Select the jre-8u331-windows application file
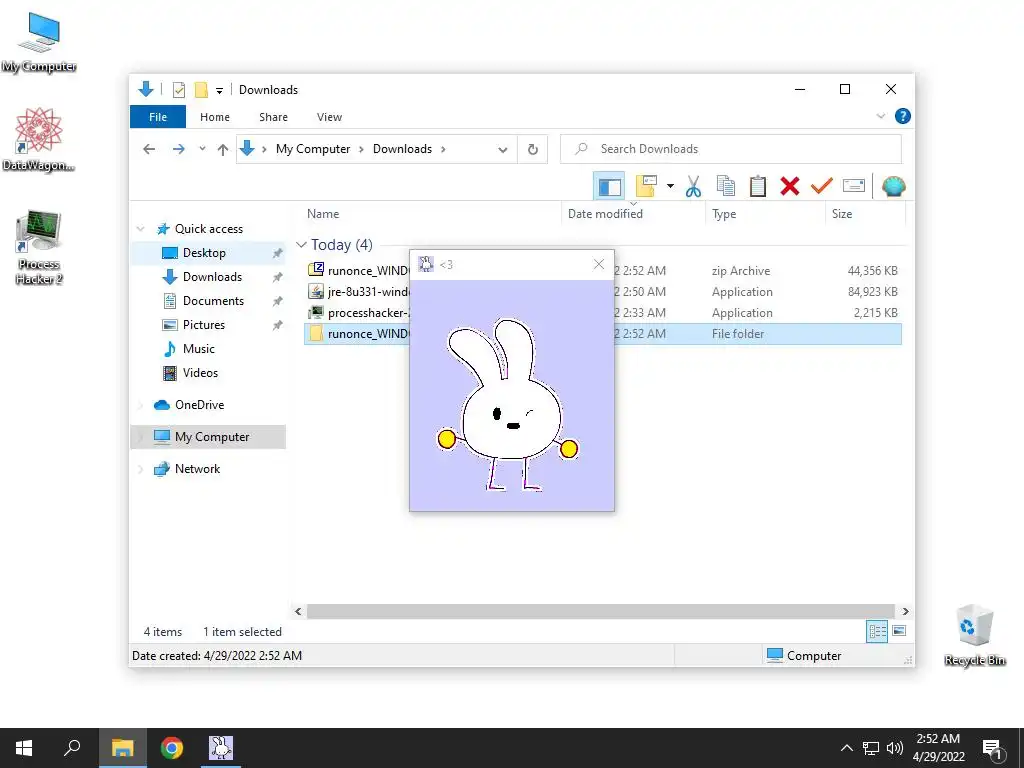 tap(603, 292)
